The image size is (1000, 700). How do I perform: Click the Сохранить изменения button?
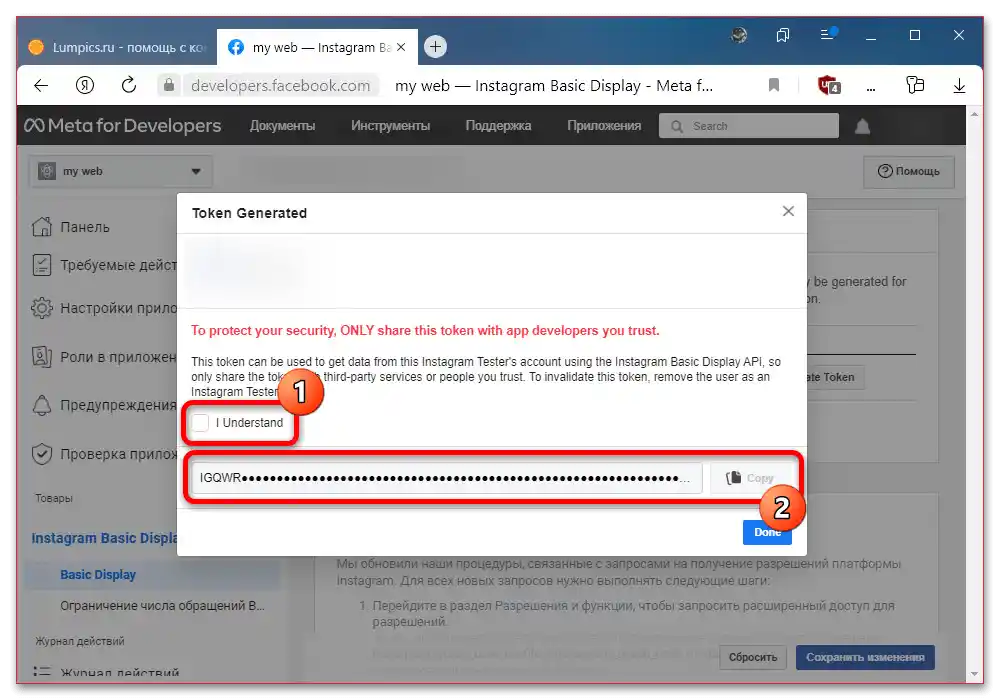click(x=865, y=657)
